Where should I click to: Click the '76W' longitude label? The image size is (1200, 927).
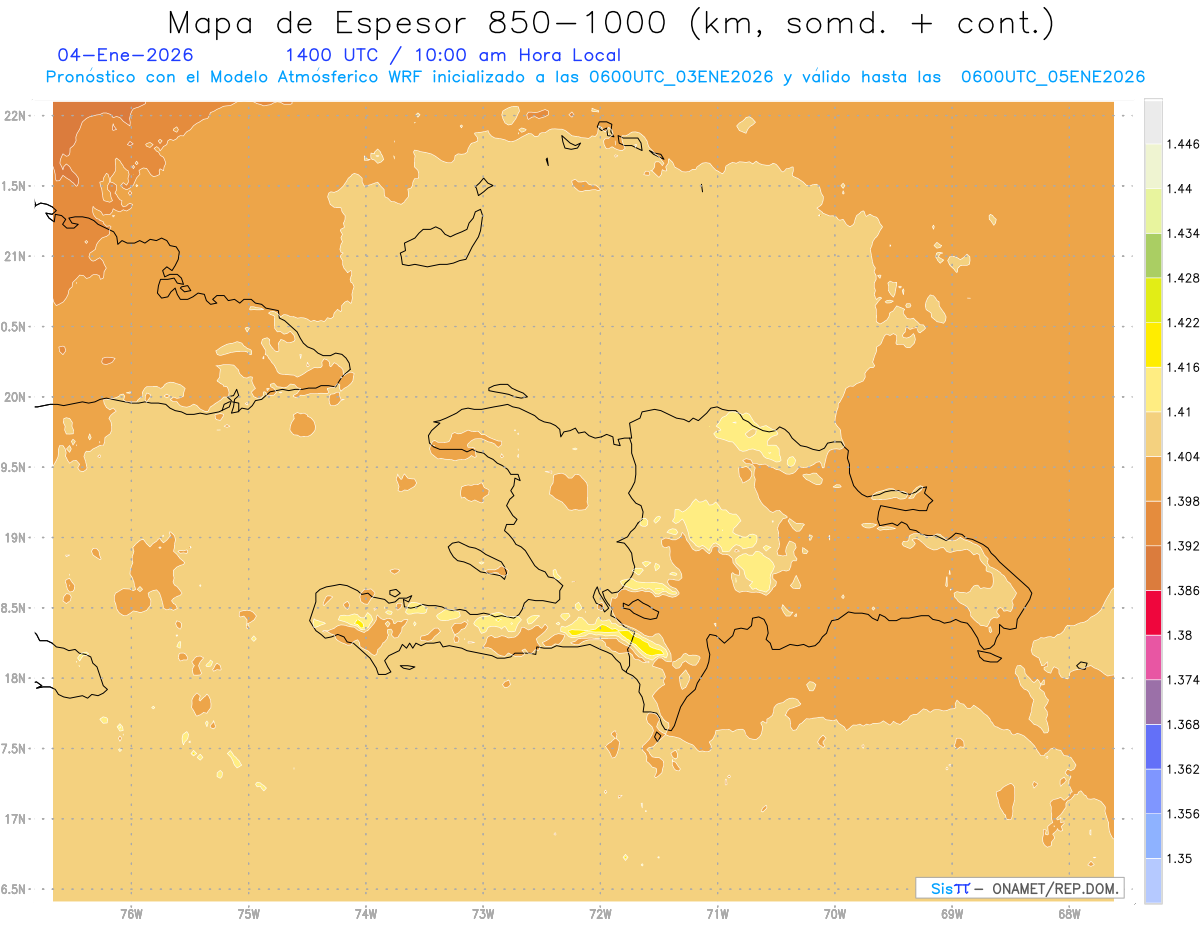pyautogui.click(x=131, y=914)
